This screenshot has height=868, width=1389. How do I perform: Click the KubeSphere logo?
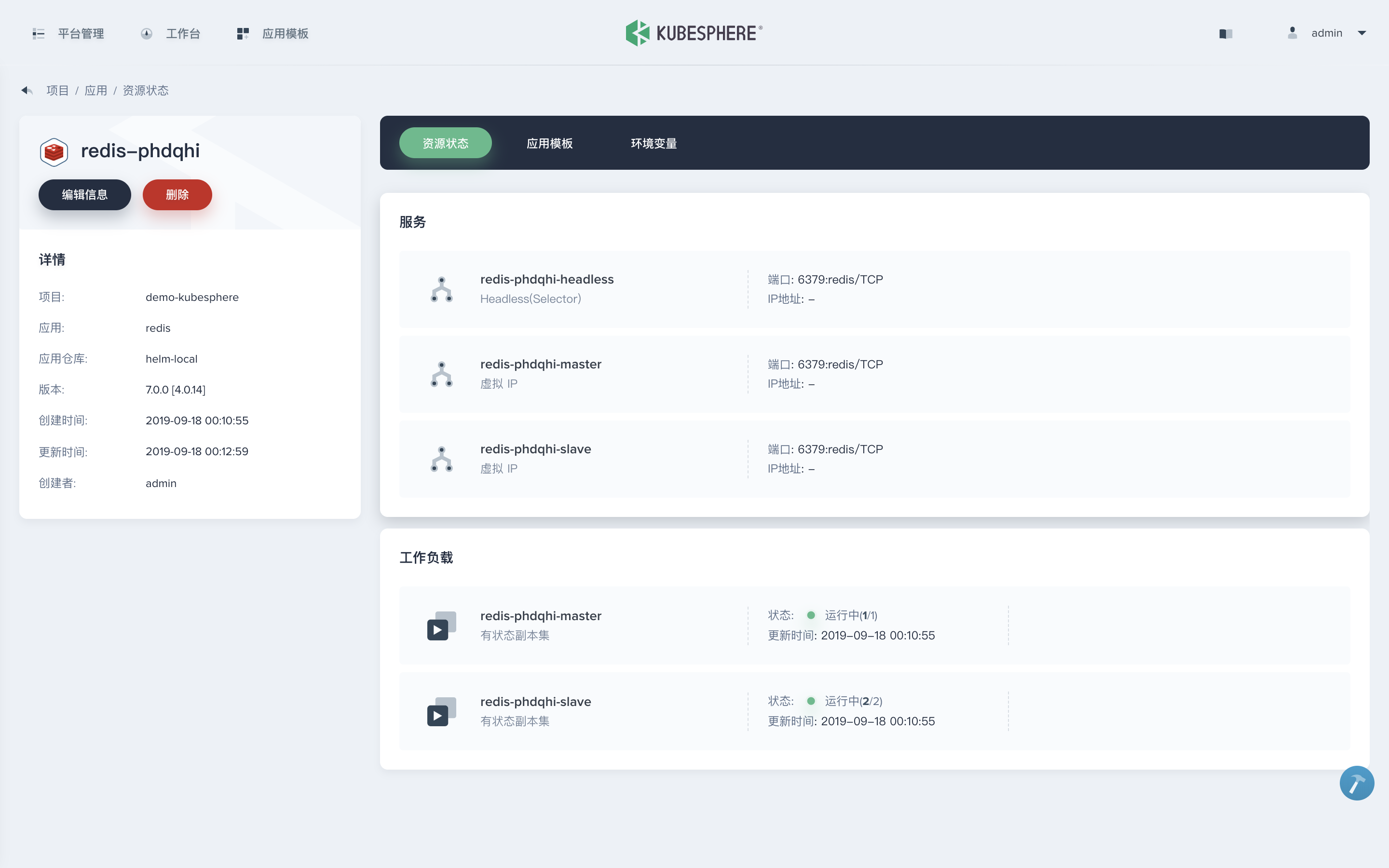click(694, 33)
